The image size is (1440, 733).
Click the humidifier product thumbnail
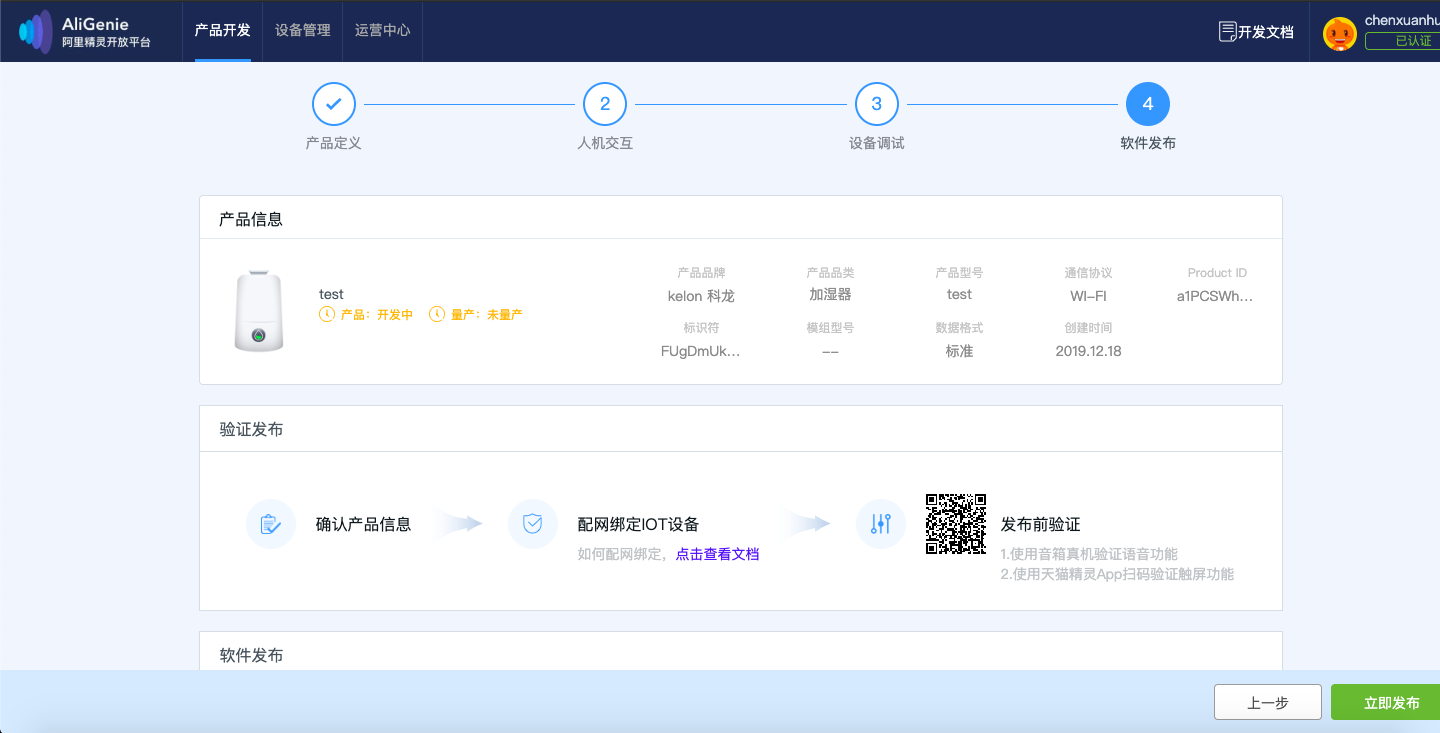[x=259, y=310]
